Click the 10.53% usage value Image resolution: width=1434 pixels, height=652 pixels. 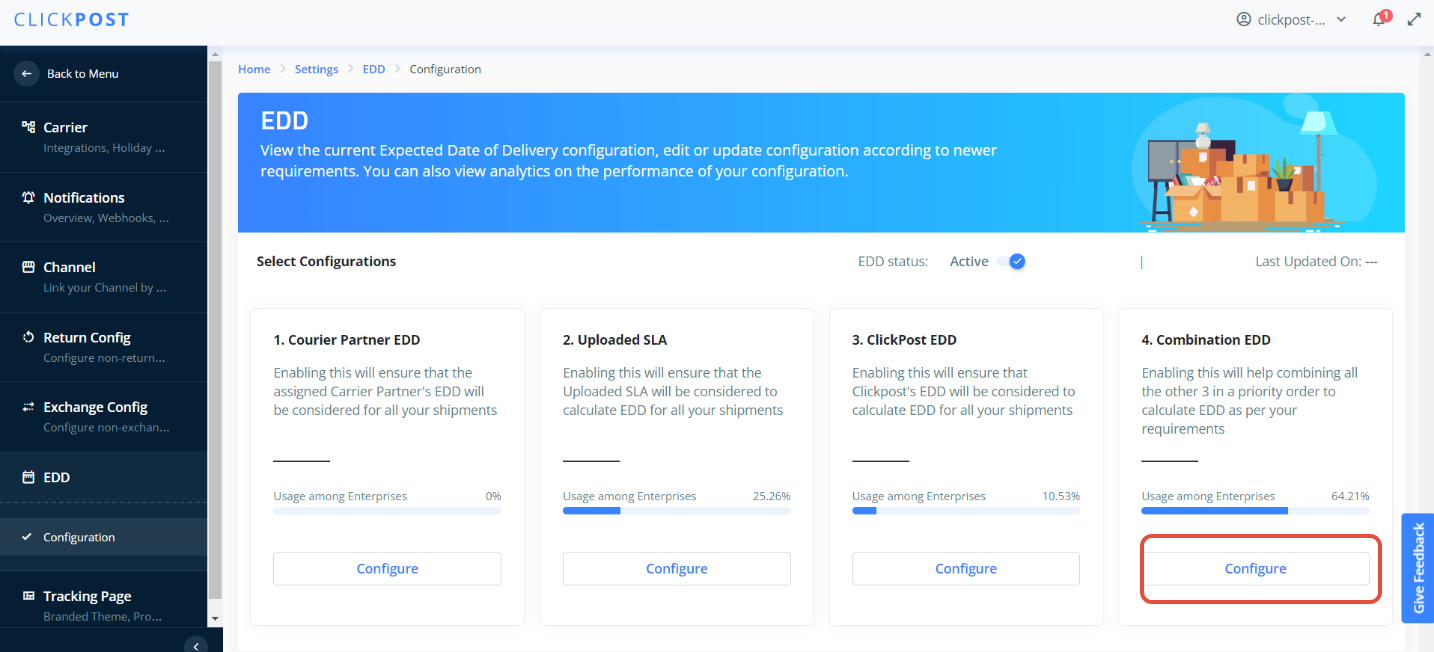(1061, 496)
